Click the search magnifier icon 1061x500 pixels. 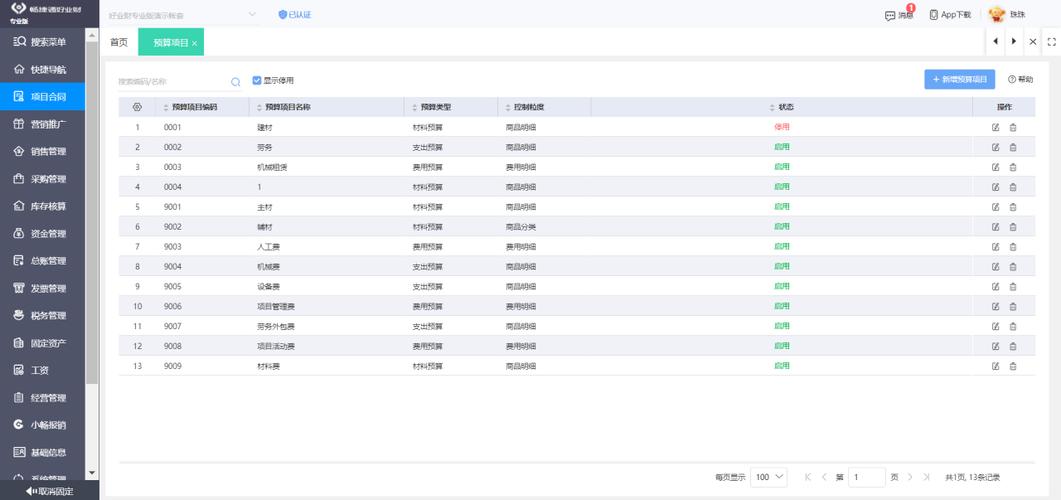[x=236, y=82]
